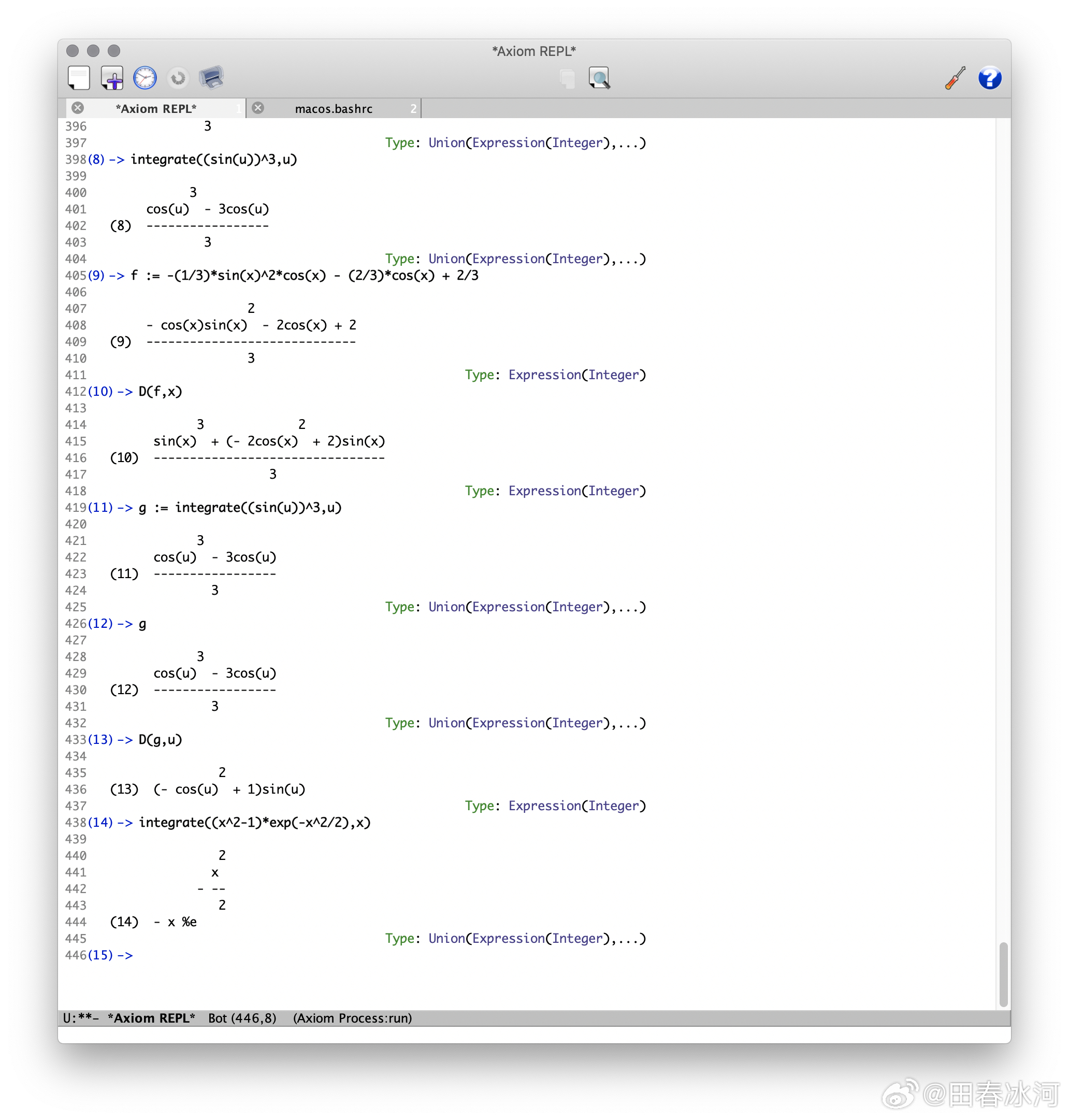Click the (Axiom Process:run) mode indicator
The width and height of the screenshot is (1069, 1120).
(x=352, y=1018)
